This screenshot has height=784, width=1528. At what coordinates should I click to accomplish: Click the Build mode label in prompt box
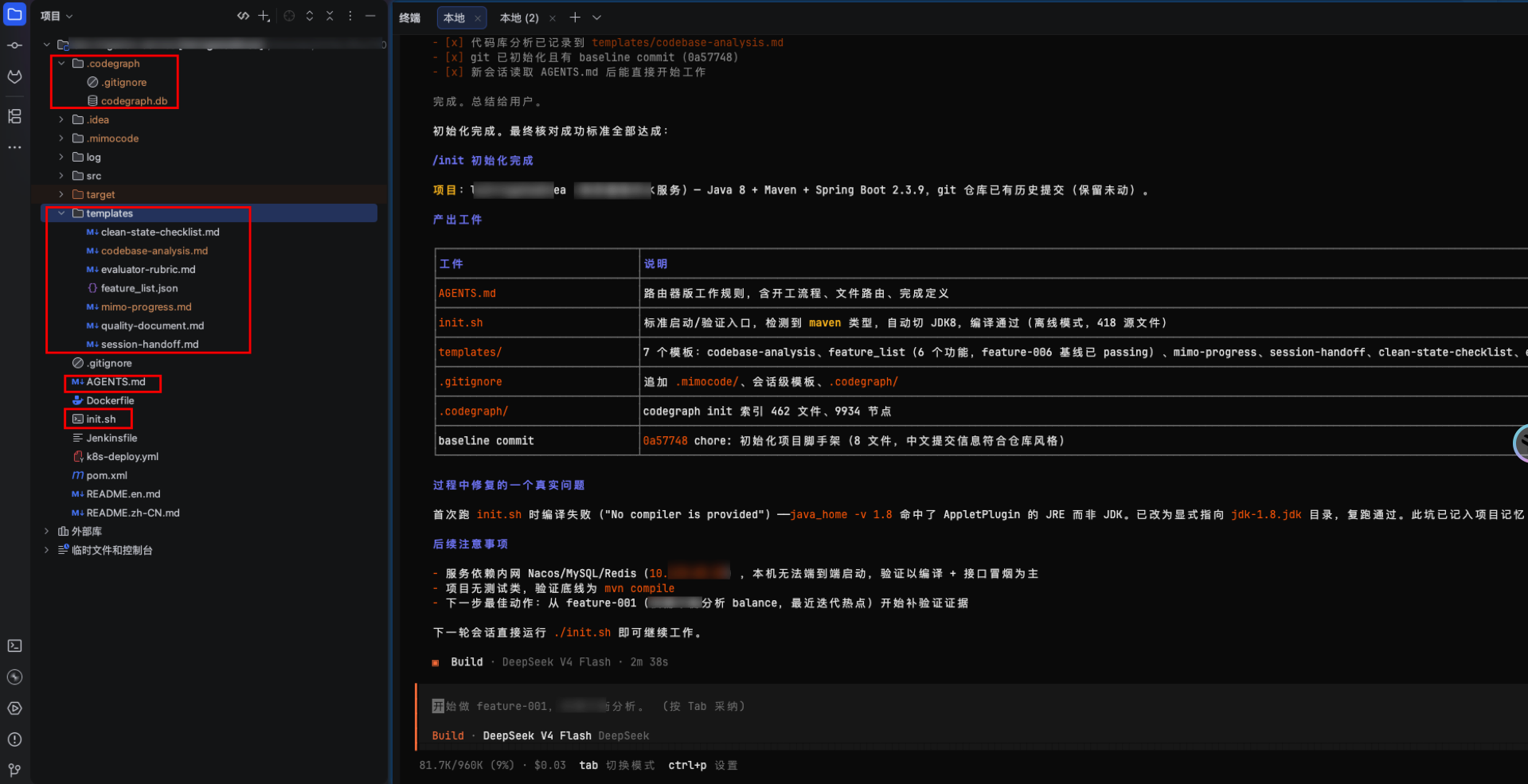pos(447,736)
